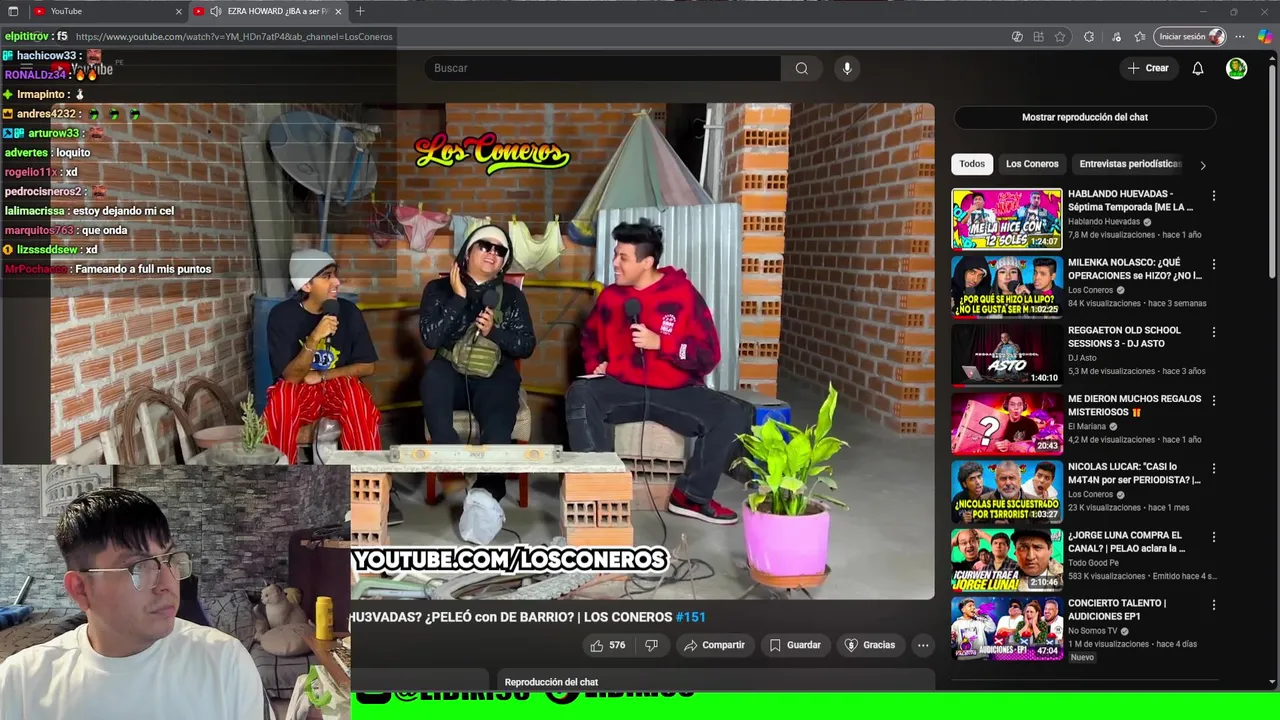The height and width of the screenshot is (720, 1280).
Task: Open options menu for REGGAETON OLD SCHOOL video
Action: tap(1214, 332)
